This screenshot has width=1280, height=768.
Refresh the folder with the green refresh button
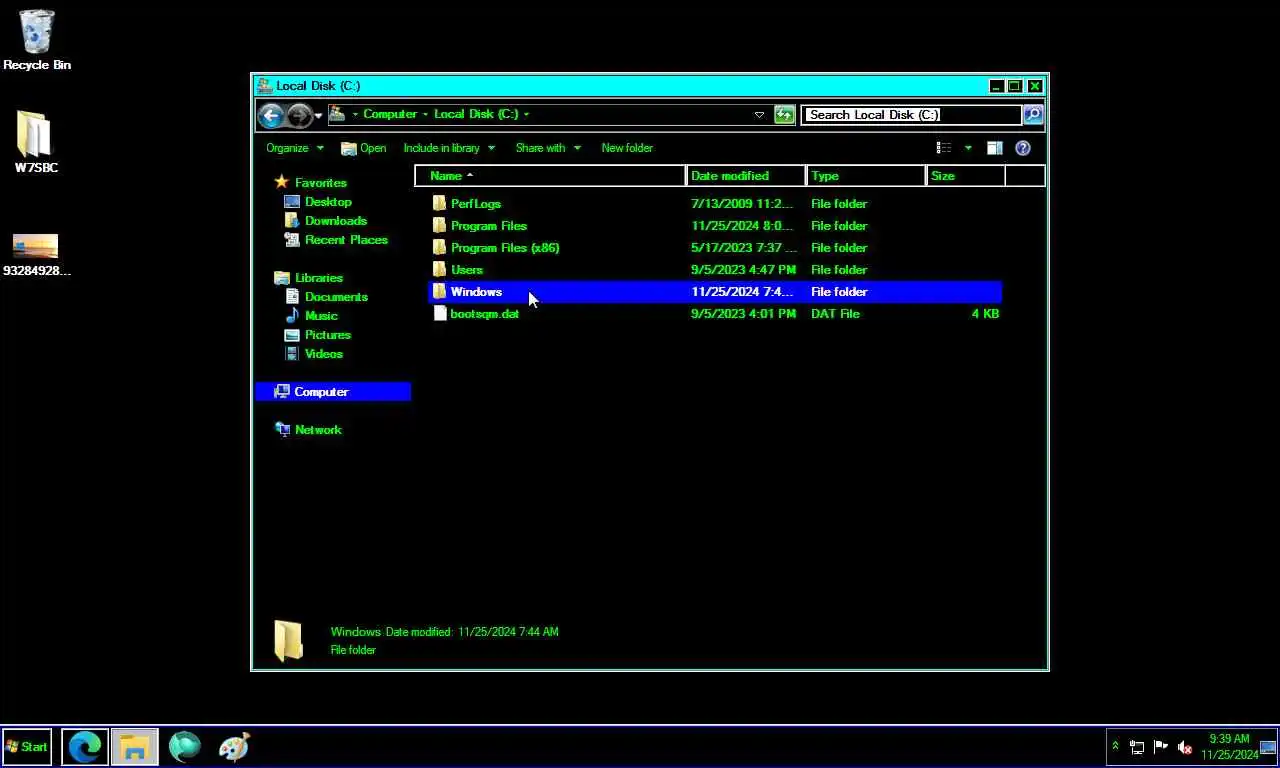pos(785,115)
